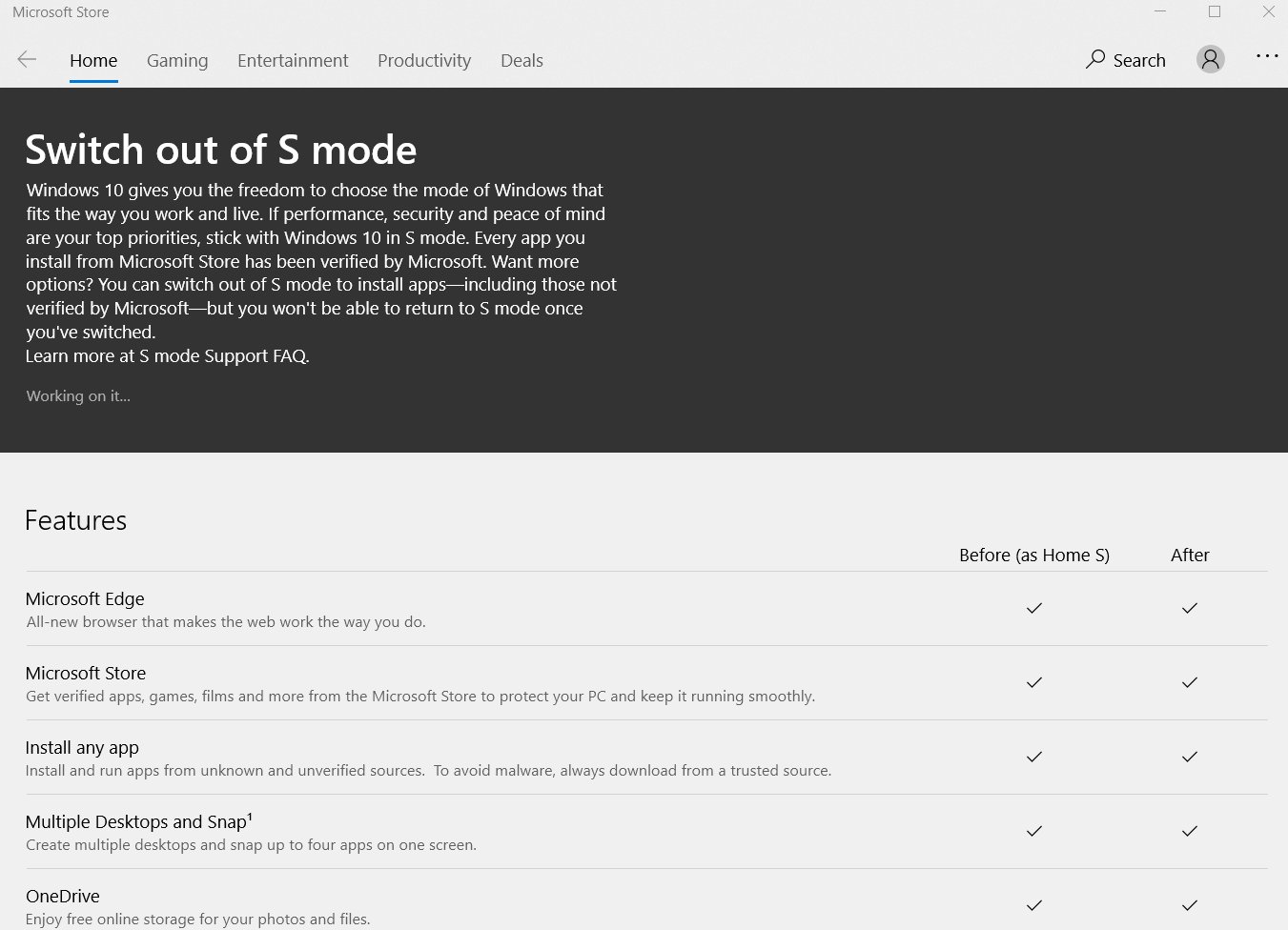Click the 'Working on it...' status text
The width and height of the screenshot is (1288, 930).
78,396
